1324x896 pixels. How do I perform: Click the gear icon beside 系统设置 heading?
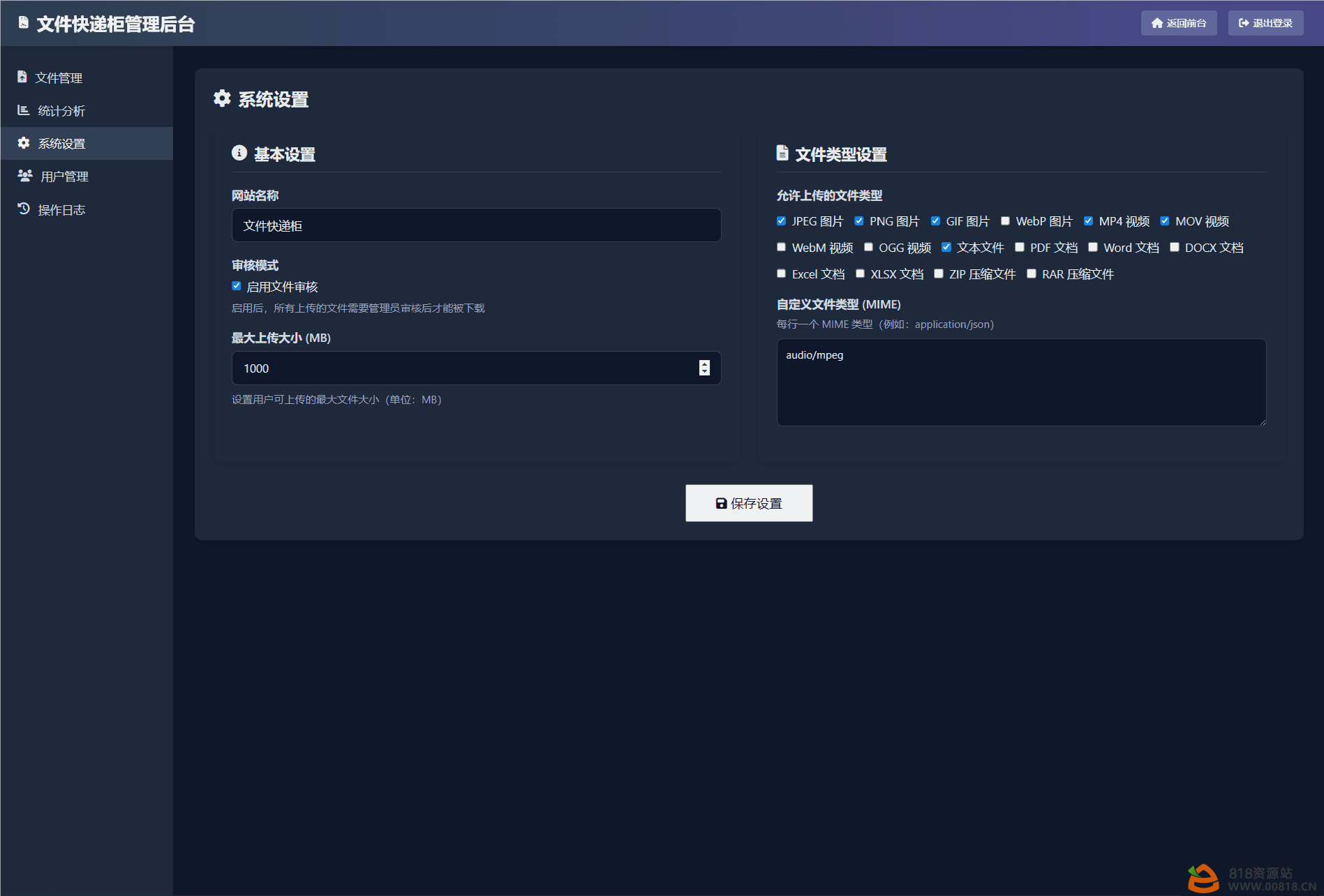tap(222, 98)
